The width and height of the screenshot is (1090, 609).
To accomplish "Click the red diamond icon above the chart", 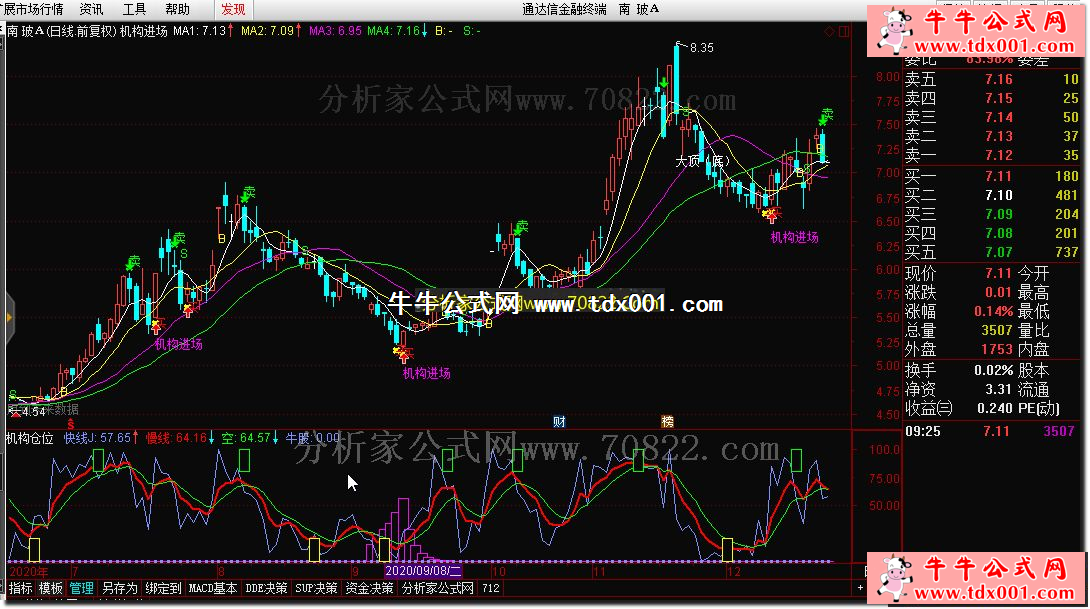I will click(x=829, y=31).
